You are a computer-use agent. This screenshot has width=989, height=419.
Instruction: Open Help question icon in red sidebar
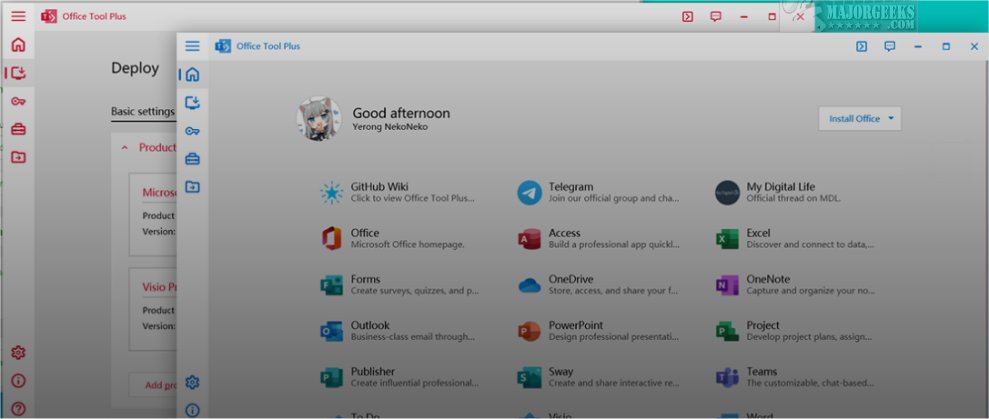point(18,409)
